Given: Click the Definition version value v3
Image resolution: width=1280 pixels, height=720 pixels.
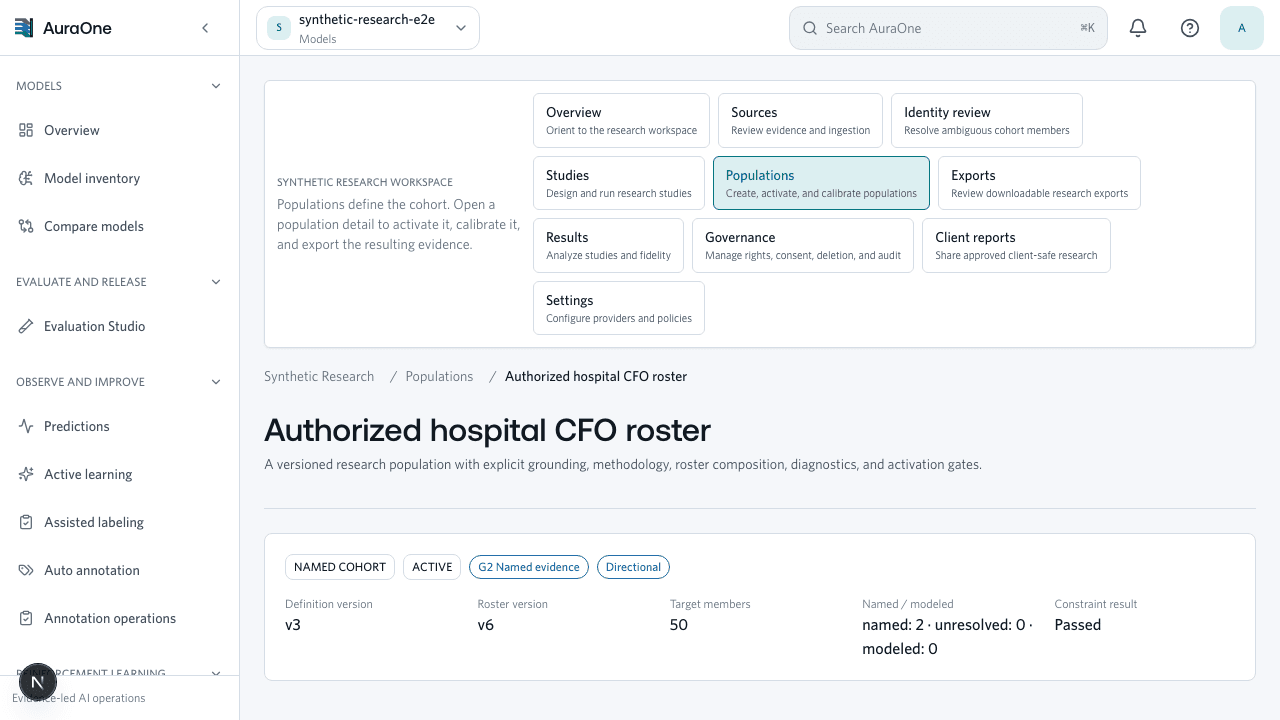Looking at the screenshot, I should click(x=293, y=625).
